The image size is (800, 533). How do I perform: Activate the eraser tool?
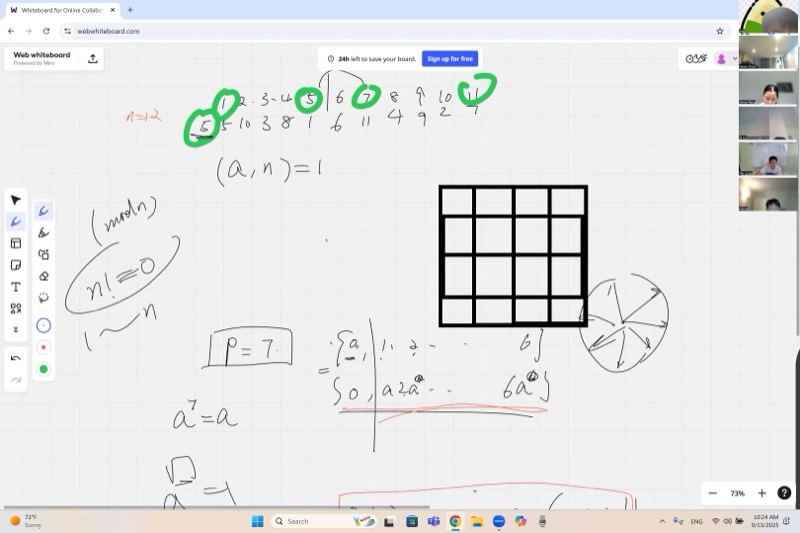click(43, 276)
